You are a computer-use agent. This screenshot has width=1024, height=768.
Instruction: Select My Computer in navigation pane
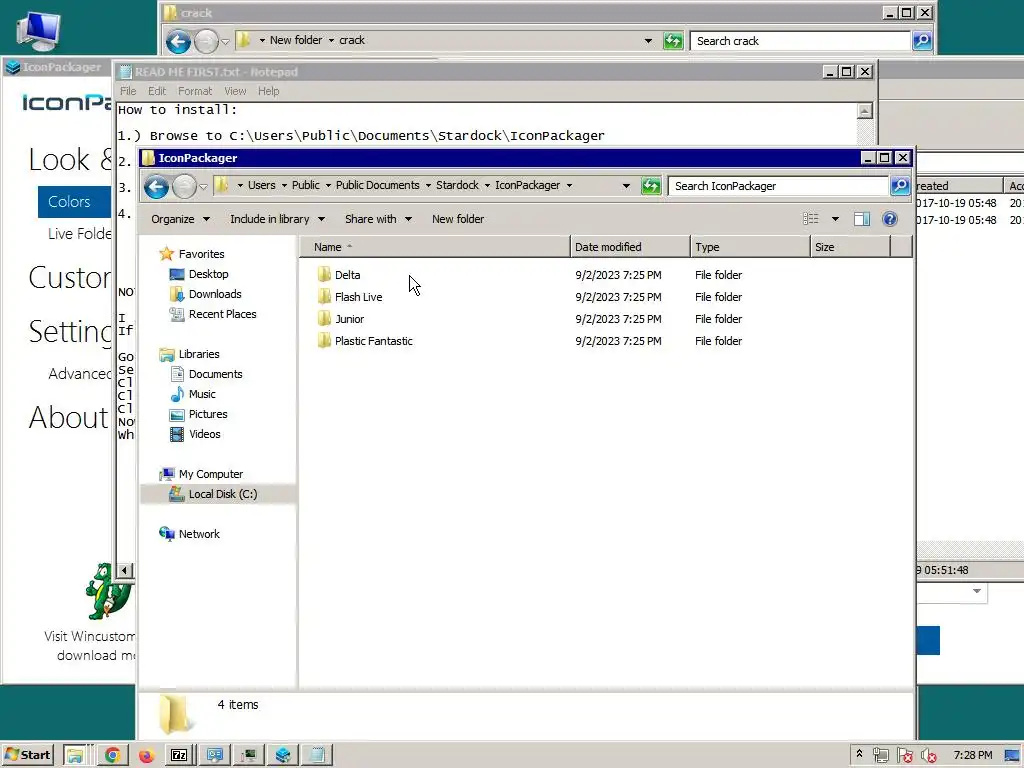[x=210, y=474]
